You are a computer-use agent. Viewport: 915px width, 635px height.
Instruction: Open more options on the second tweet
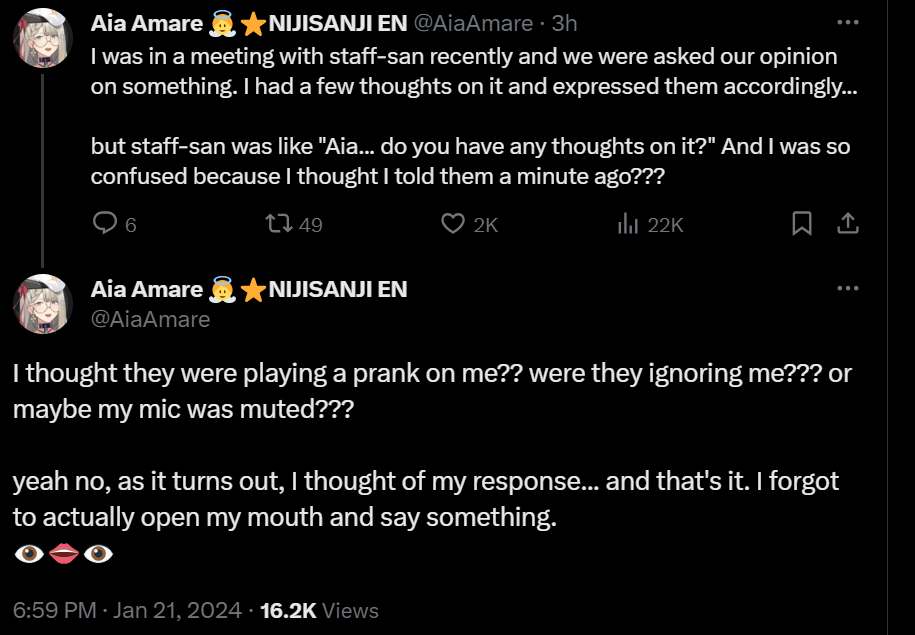[x=847, y=289]
